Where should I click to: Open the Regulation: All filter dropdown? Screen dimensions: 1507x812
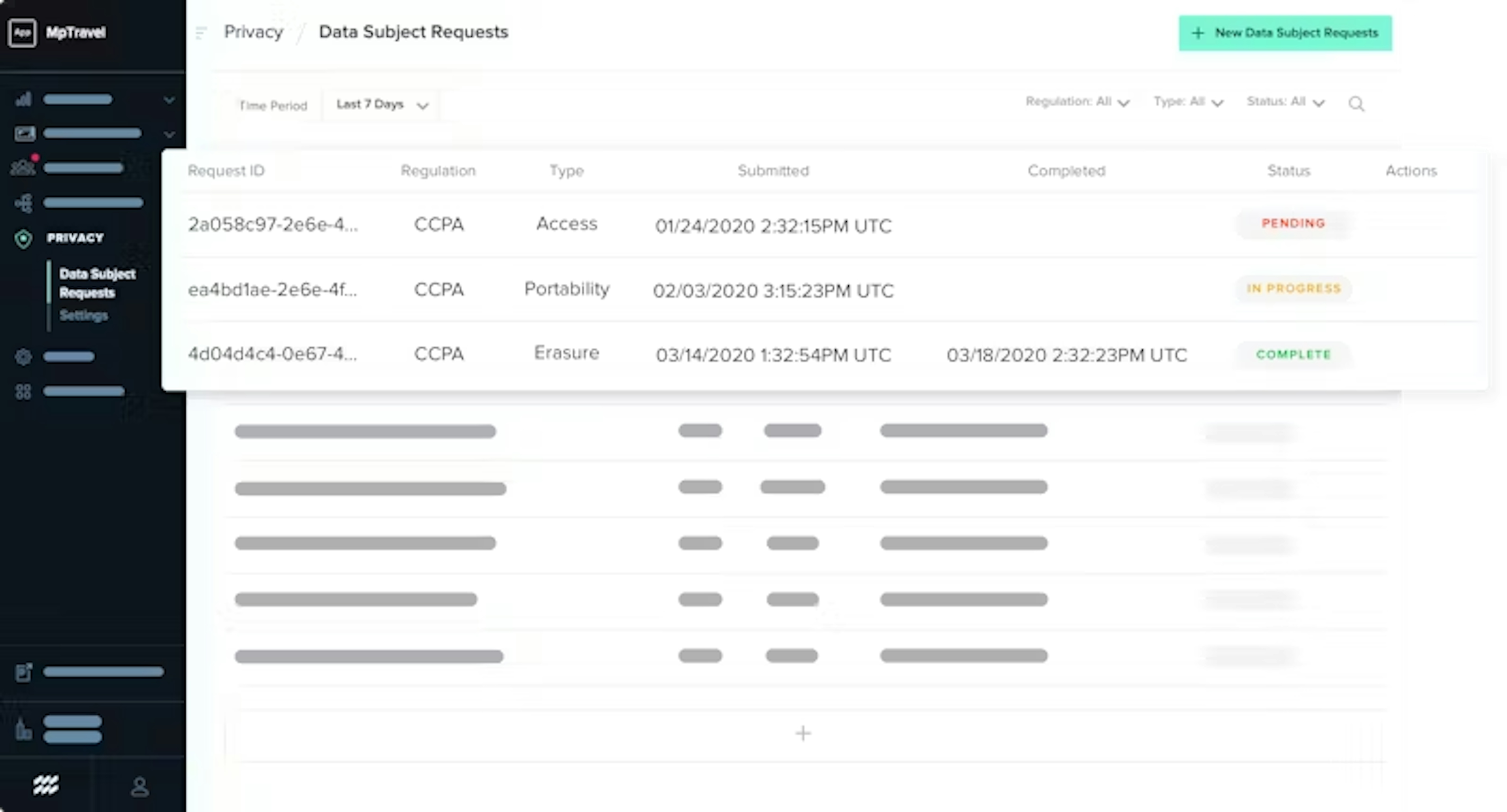click(1076, 102)
